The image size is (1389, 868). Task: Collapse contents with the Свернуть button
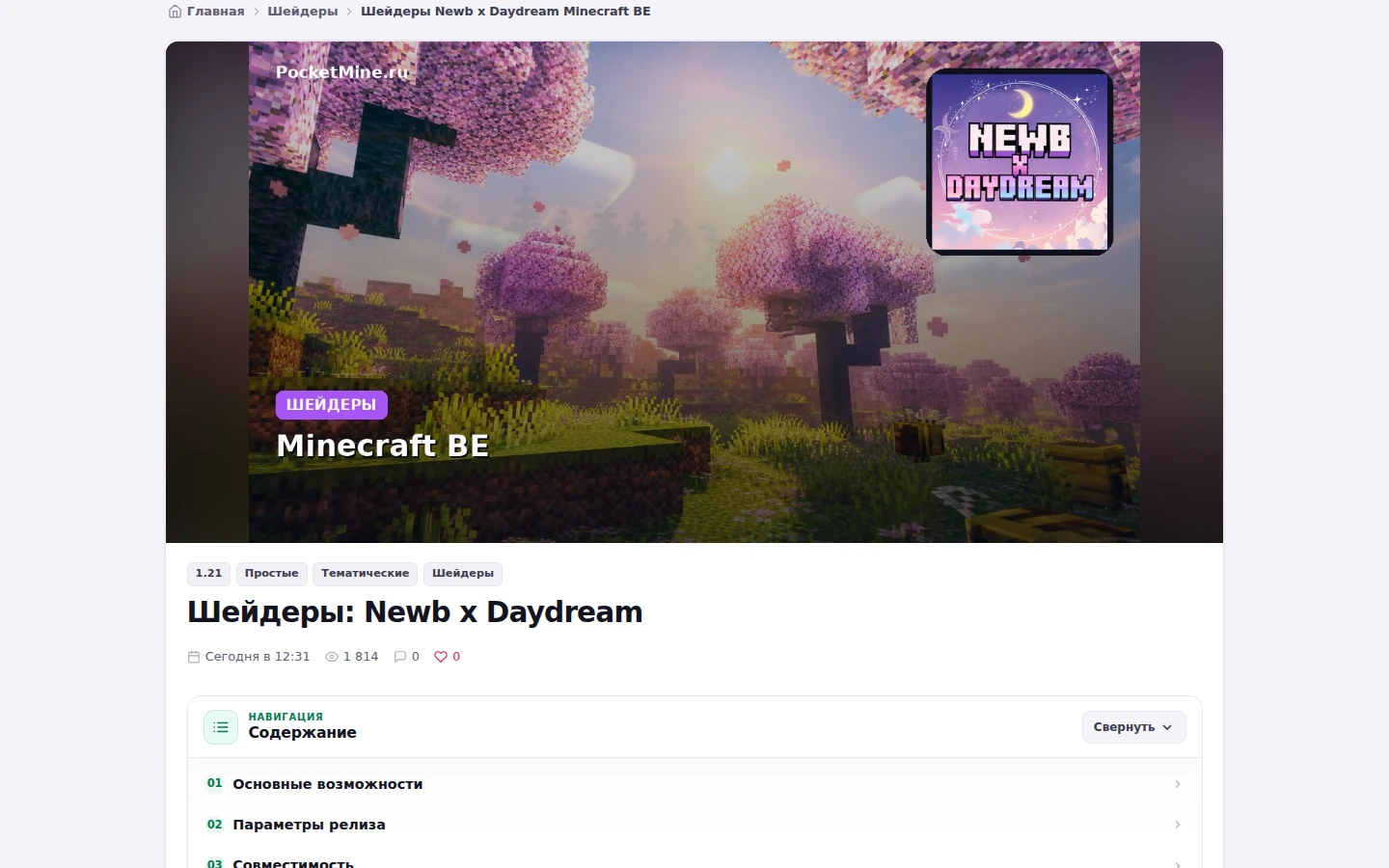click(x=1133, y=727)
